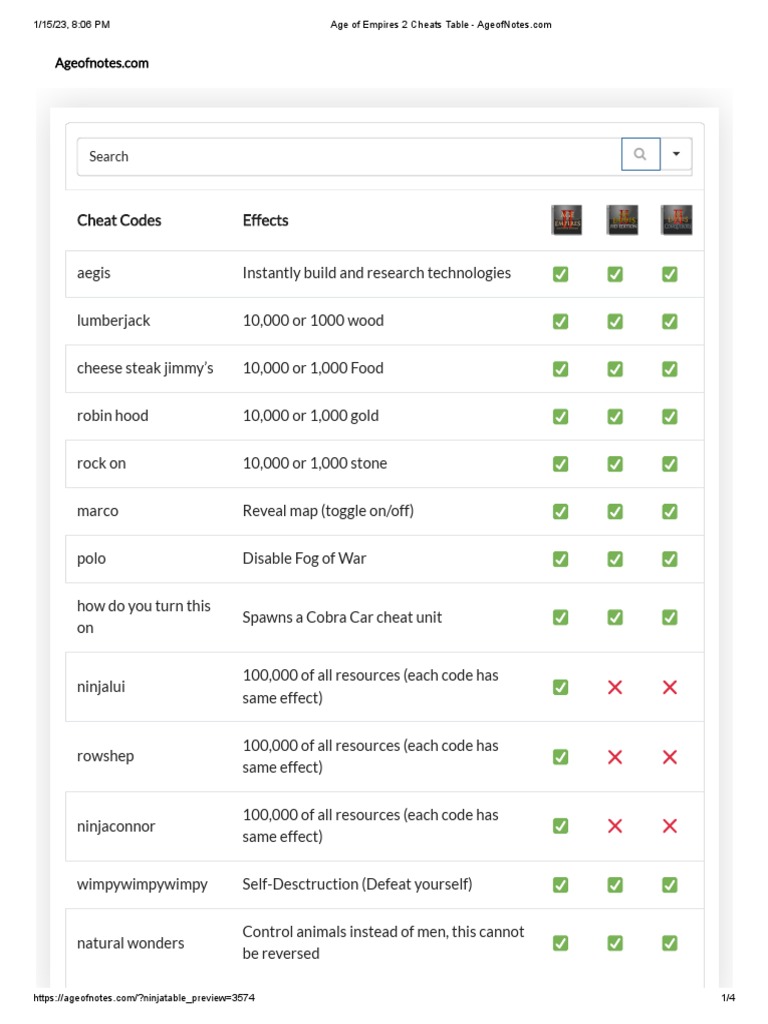
Task: Click ninjaconnor's red X under HD Edition
Action: [x=615, y=826]
